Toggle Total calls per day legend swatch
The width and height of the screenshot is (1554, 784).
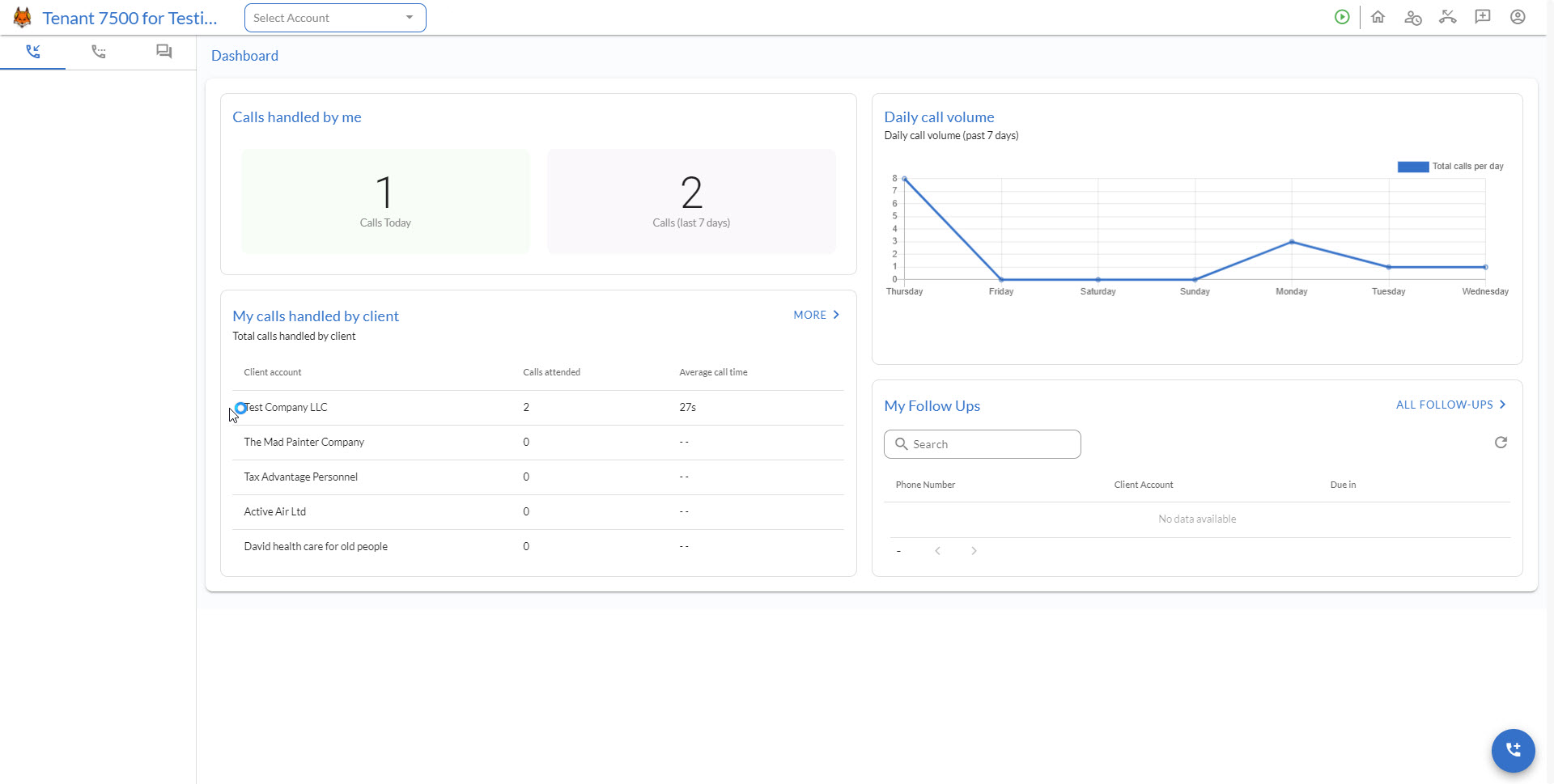pyautogui.click(x=1412, y=167)
